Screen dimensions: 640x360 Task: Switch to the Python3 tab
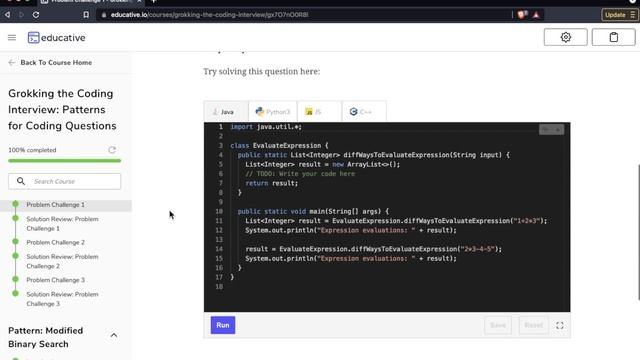pyautogui.click(x=273, y=111)
